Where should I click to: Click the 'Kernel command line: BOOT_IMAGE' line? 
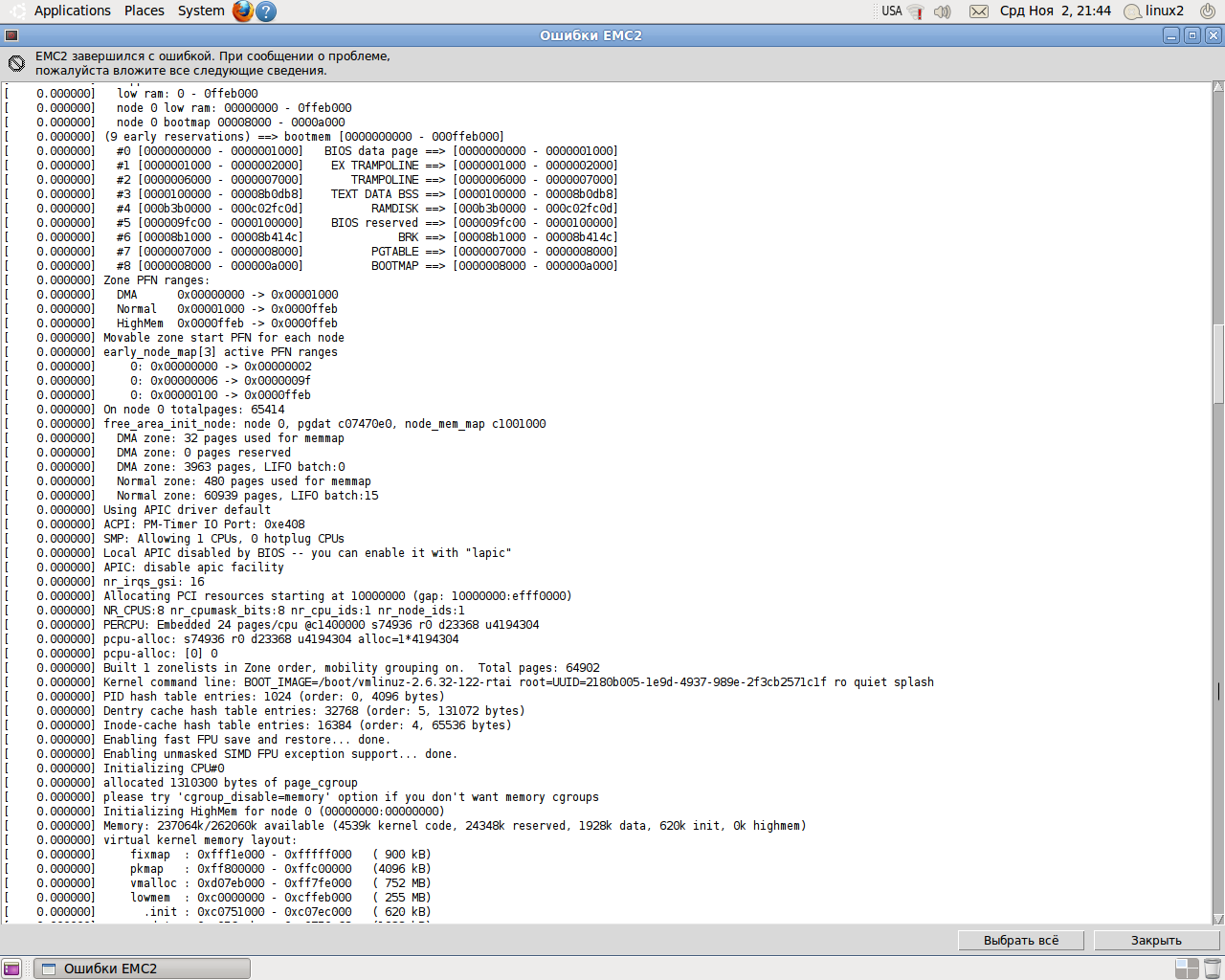click(519, 682)
